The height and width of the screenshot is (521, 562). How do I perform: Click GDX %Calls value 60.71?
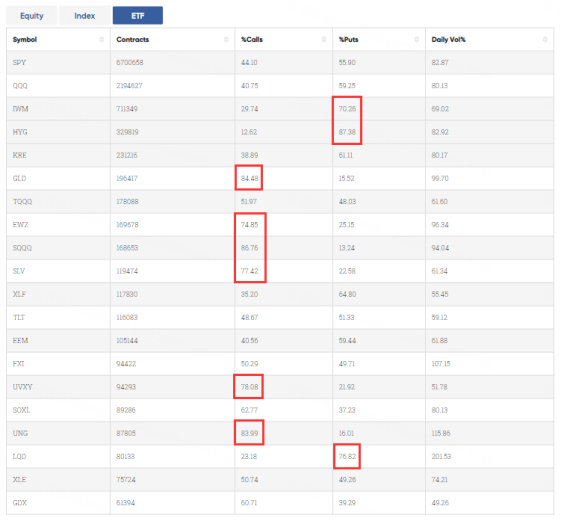click(x=249, y=503)
